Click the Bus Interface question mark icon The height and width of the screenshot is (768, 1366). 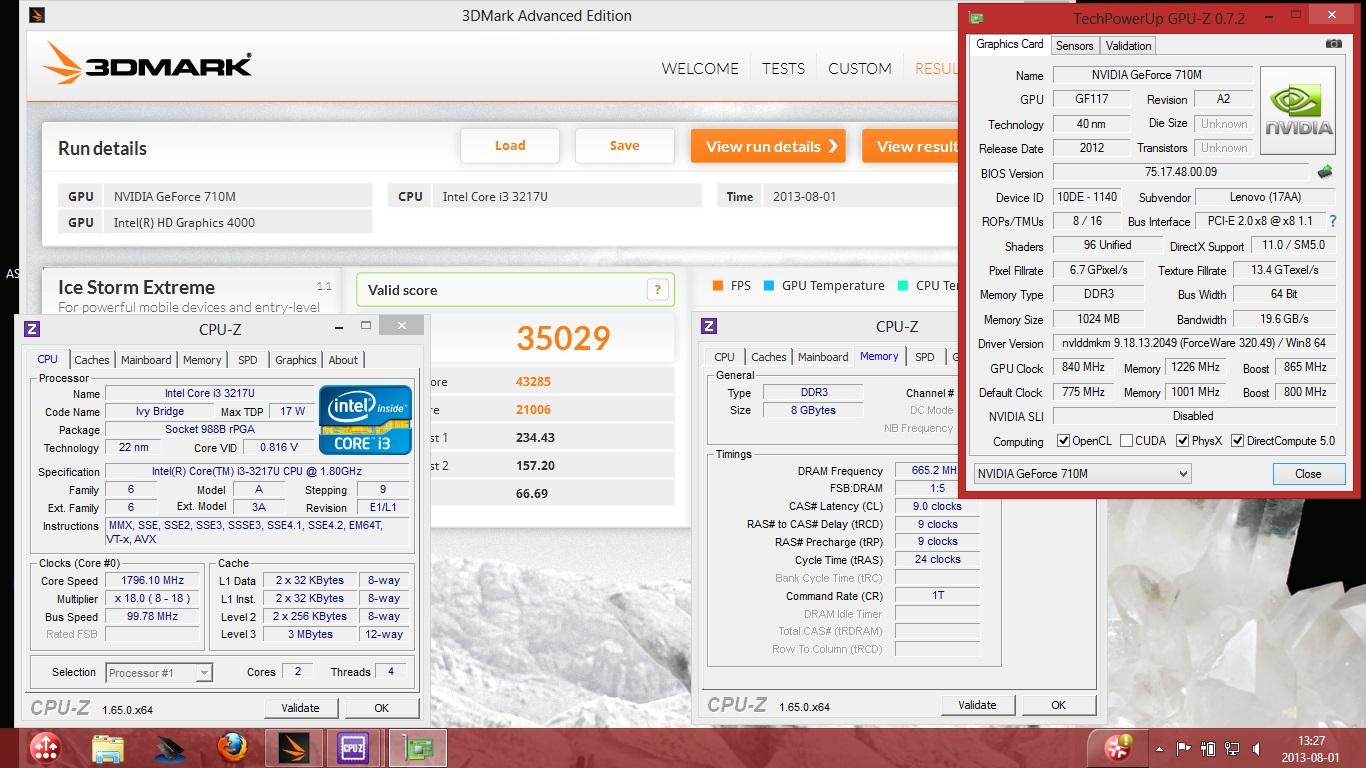[1332, 221]
